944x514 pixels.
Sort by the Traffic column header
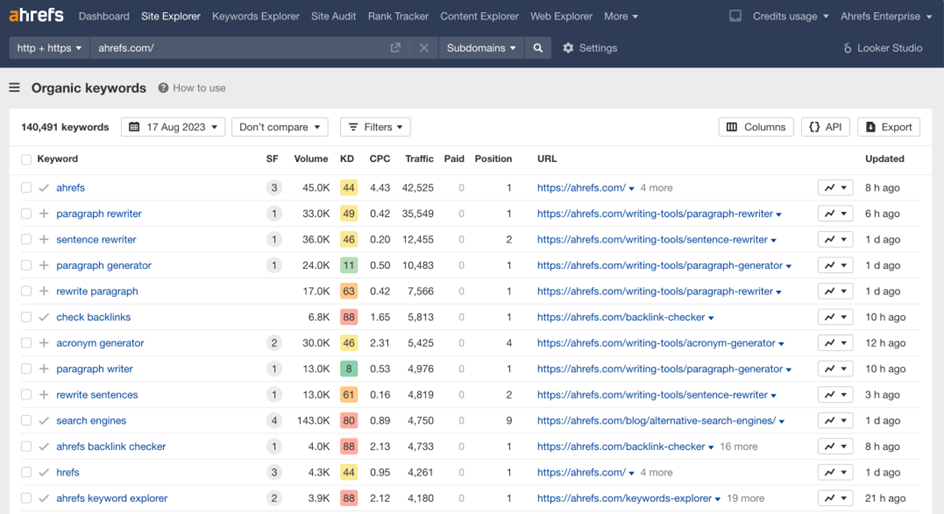[419, 159]
